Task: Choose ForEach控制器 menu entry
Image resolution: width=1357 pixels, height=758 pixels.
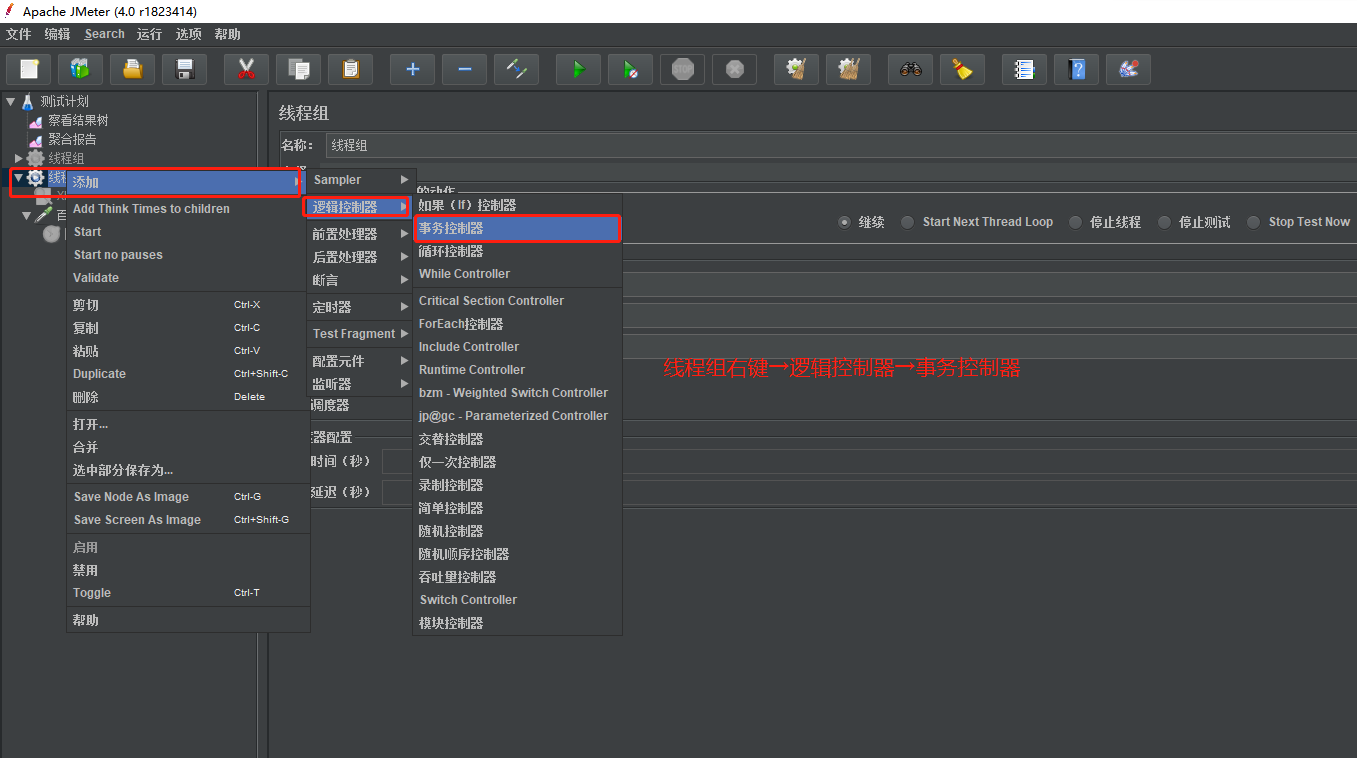Action: (x=518, y=324)
